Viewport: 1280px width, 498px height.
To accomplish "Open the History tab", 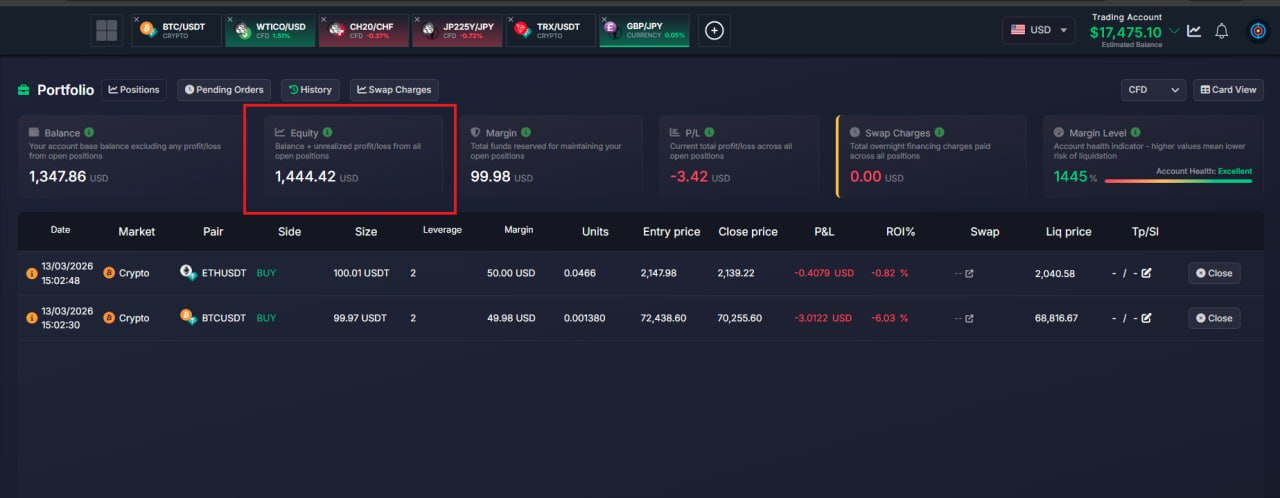I will pyautogui.click(x=310, y=90).
